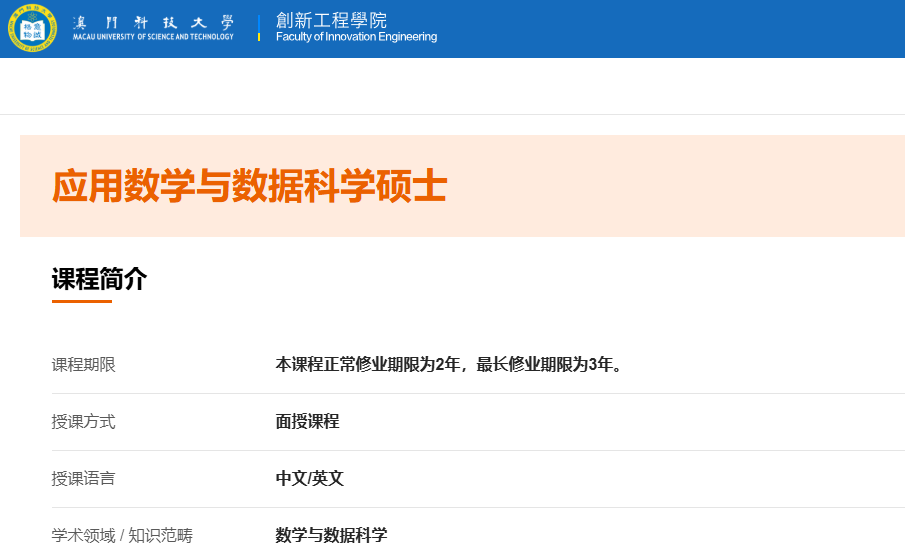Click the 课程简介 section heading

pyautogui.click(x=99, y=279)
